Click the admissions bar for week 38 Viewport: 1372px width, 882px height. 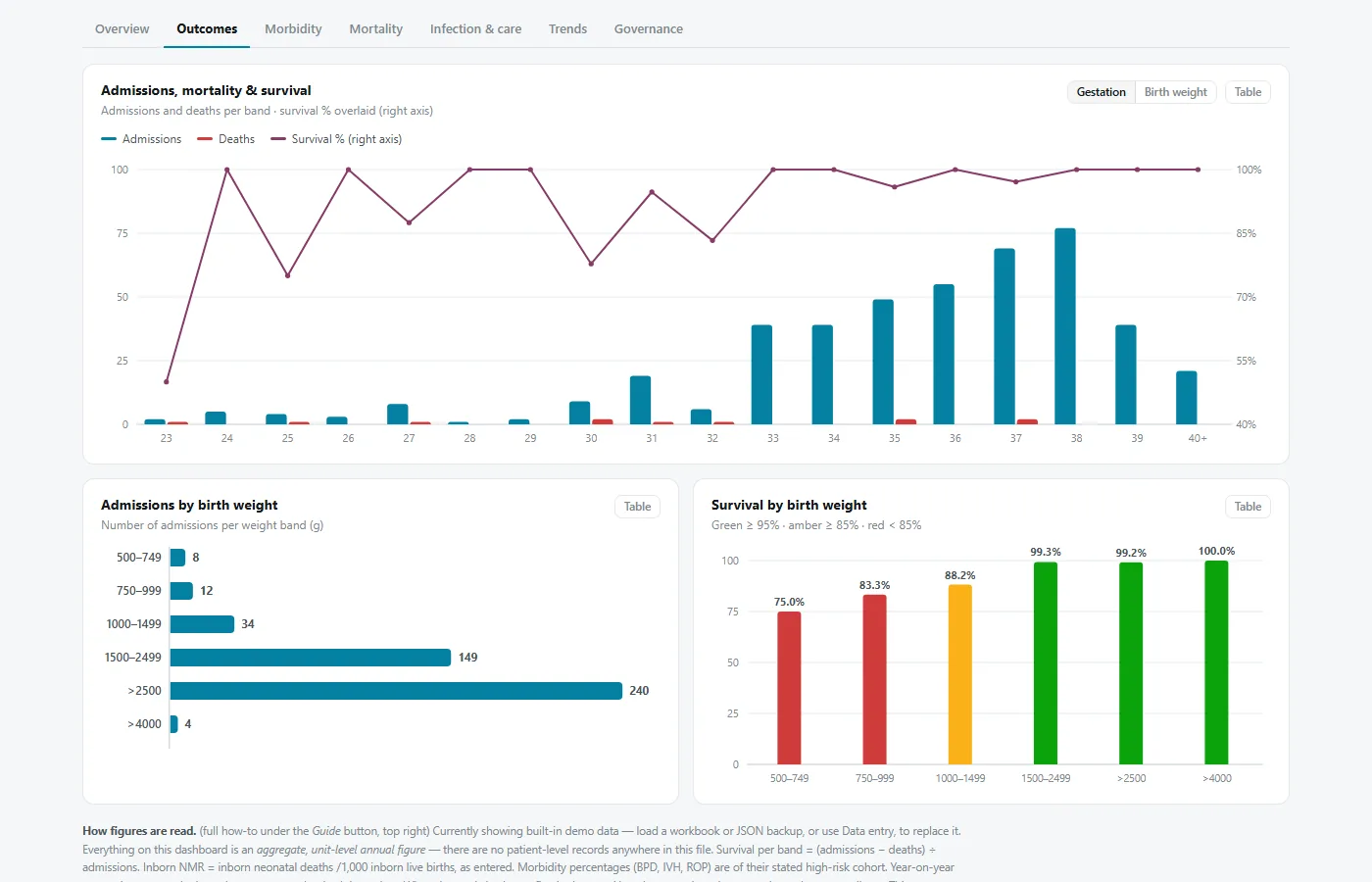(1065, 326)
